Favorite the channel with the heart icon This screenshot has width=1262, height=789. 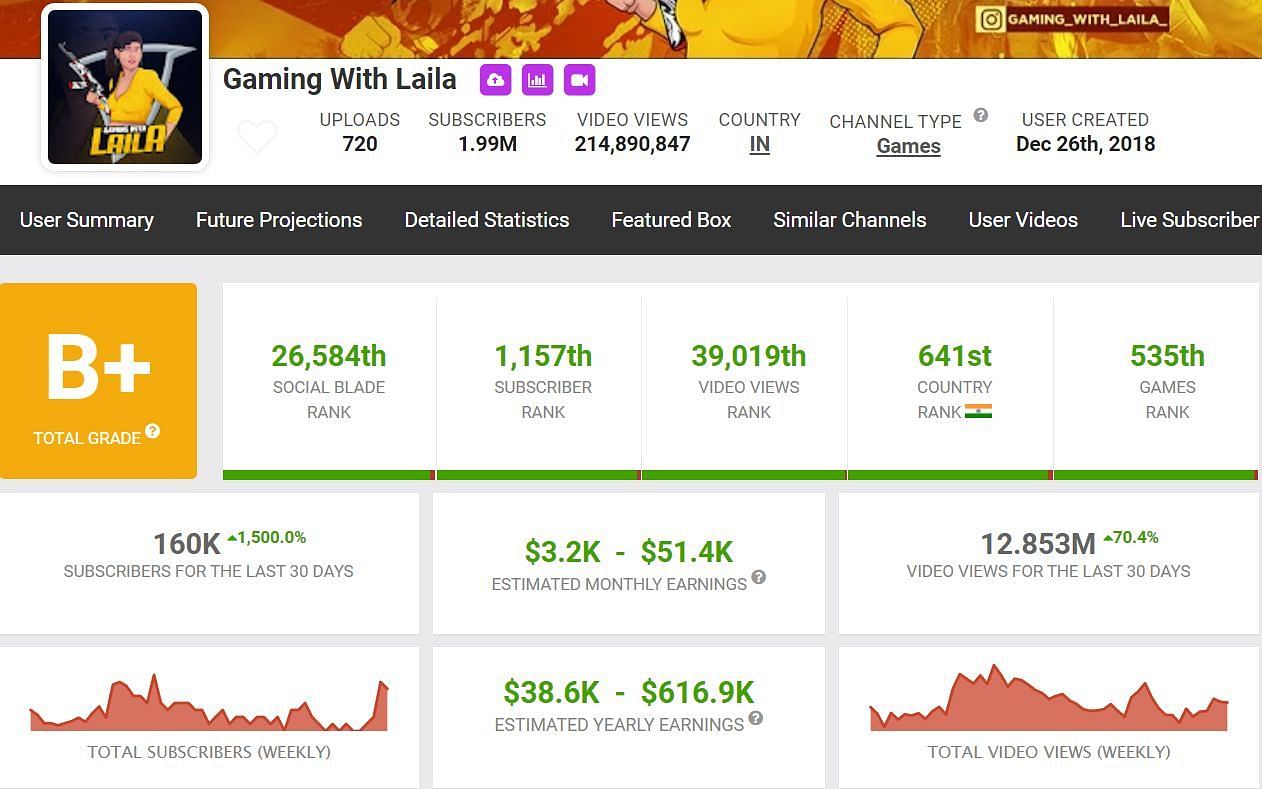click(x=257, y=136)
